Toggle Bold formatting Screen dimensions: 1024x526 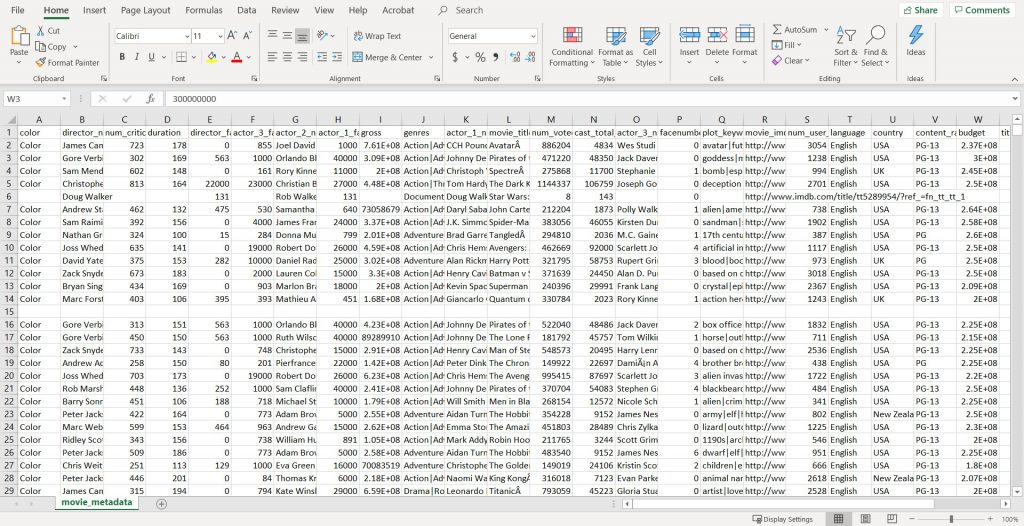(122, 58)
